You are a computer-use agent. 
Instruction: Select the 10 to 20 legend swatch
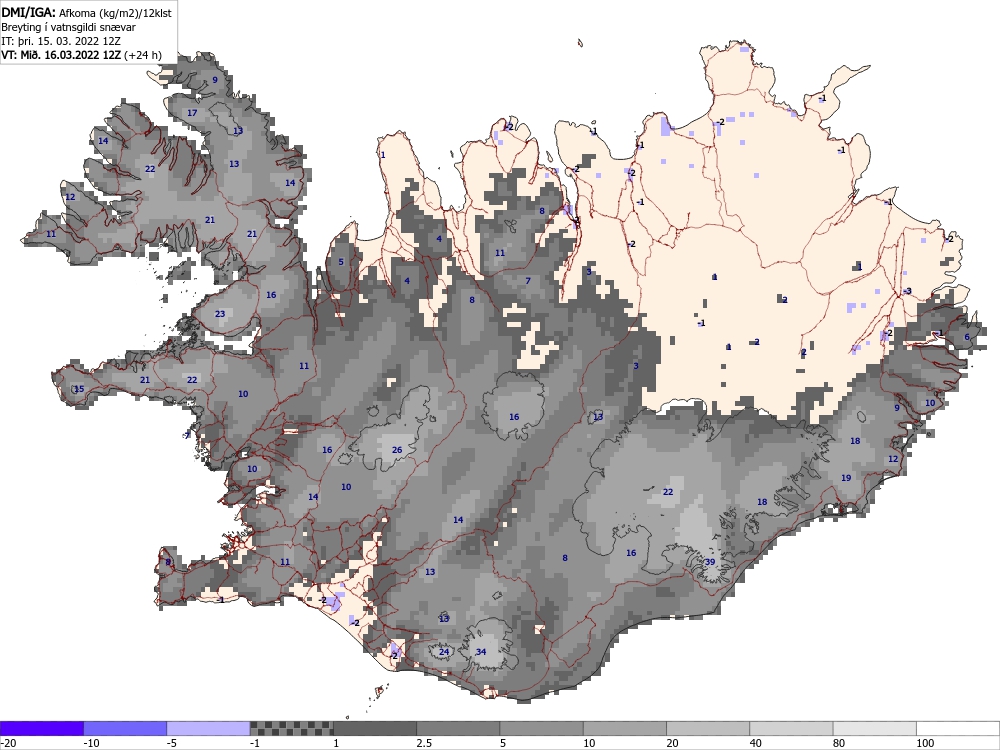pos(625,728)
